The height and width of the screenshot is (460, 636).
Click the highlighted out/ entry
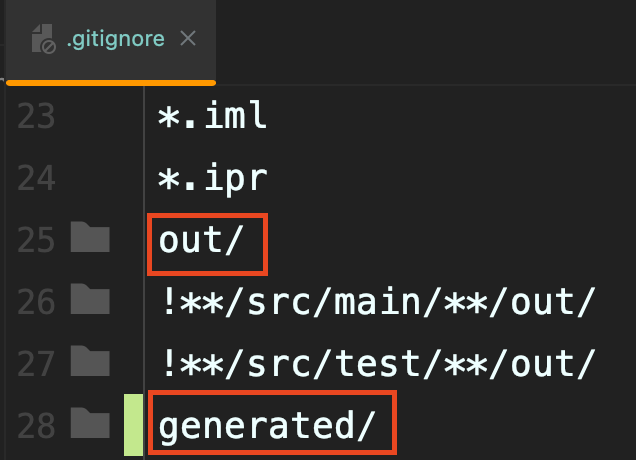[x=207, y=242]
